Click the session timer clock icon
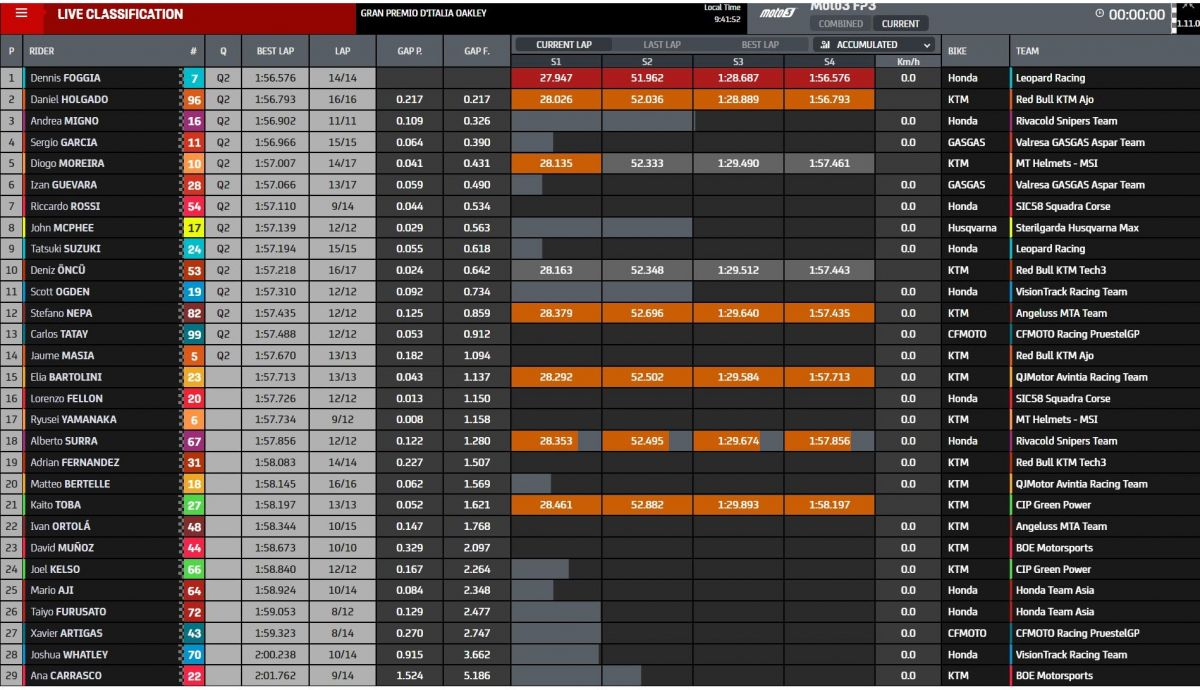Image resolution: width=1200 pixels, height=690 pixels. 1100,14
